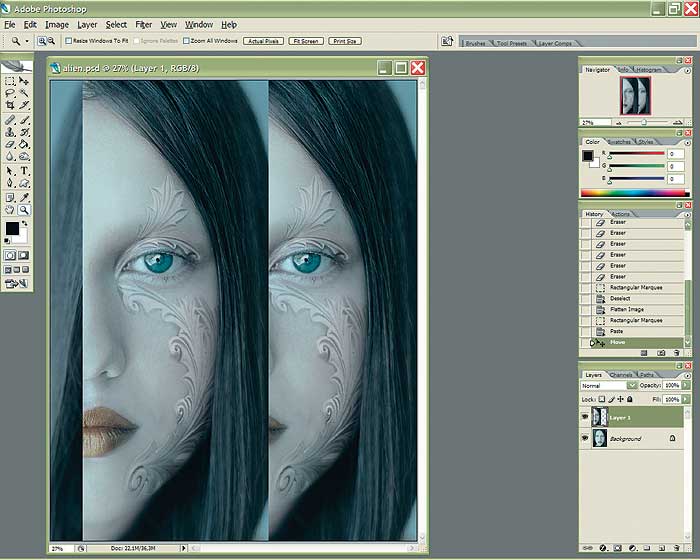
Task: Swap foreground and background colors
Action: [x=25, y=223]
